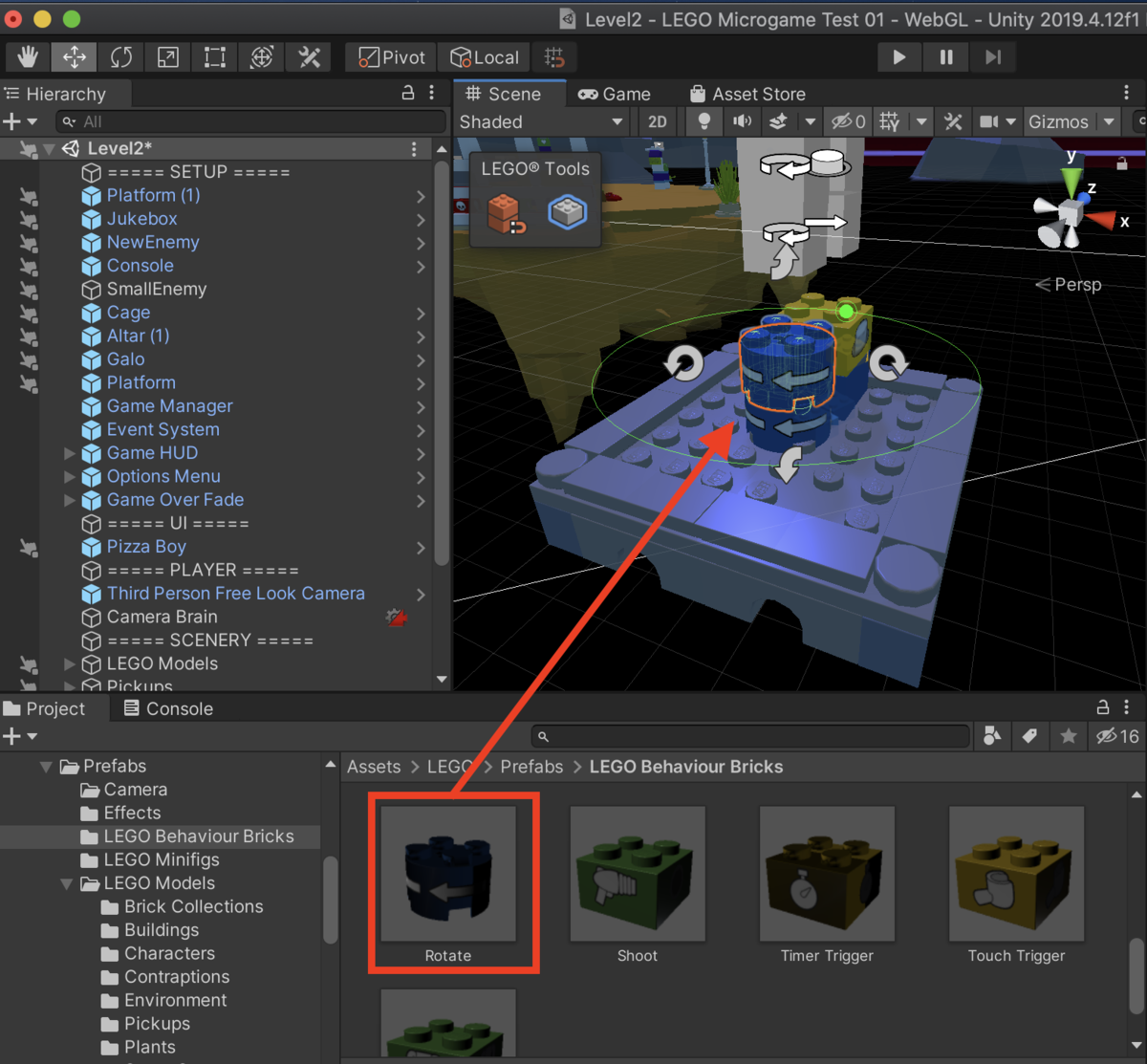Open Hierarchy panel options menu

pos(432,93)
